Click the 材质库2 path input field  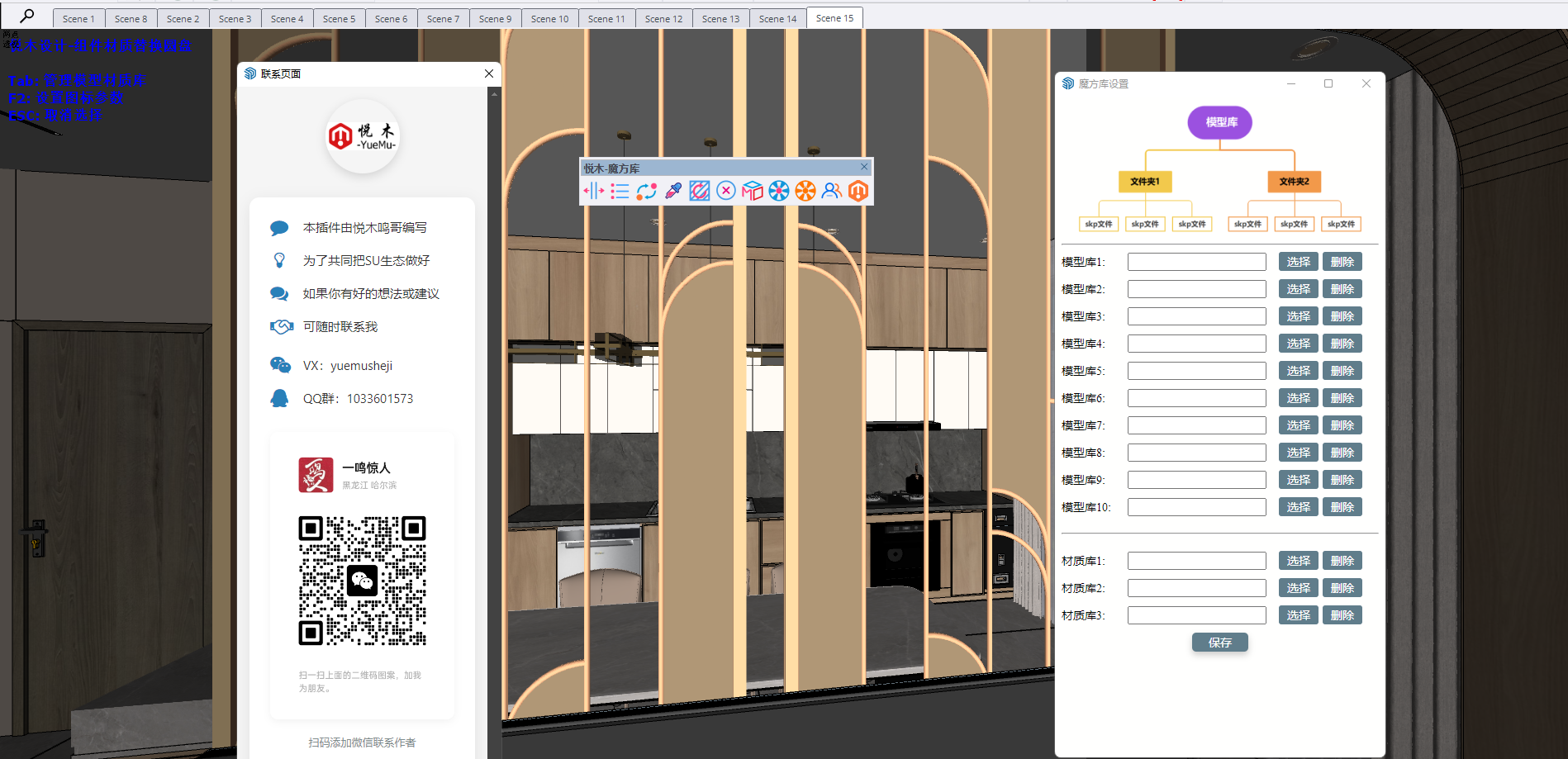coord(1196,588)
